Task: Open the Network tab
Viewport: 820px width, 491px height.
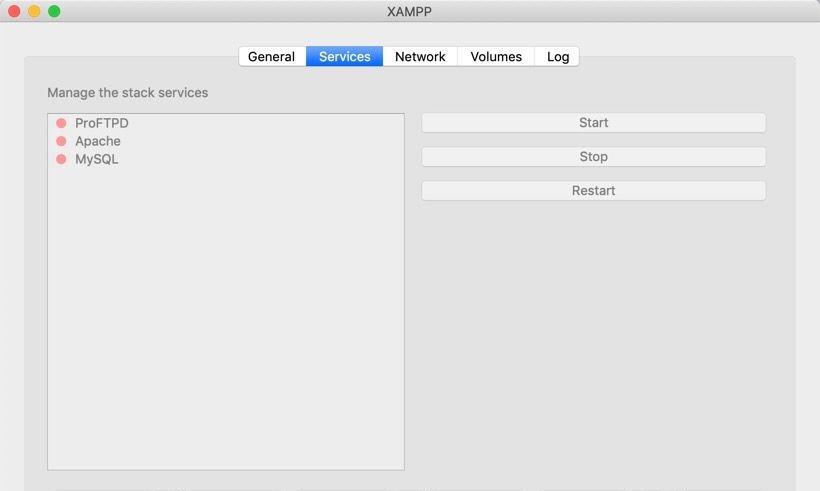Action: point(420,56)
